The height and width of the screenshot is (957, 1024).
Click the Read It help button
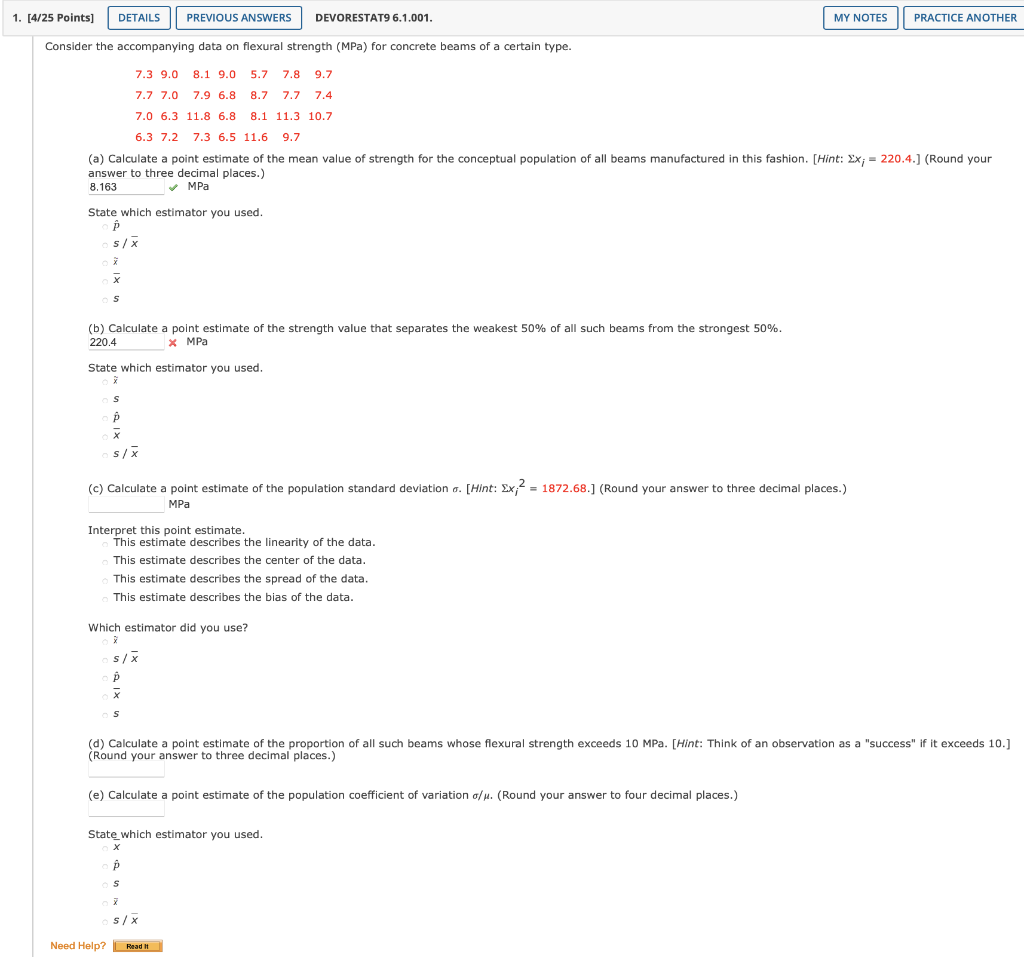(x=137, y=945)
